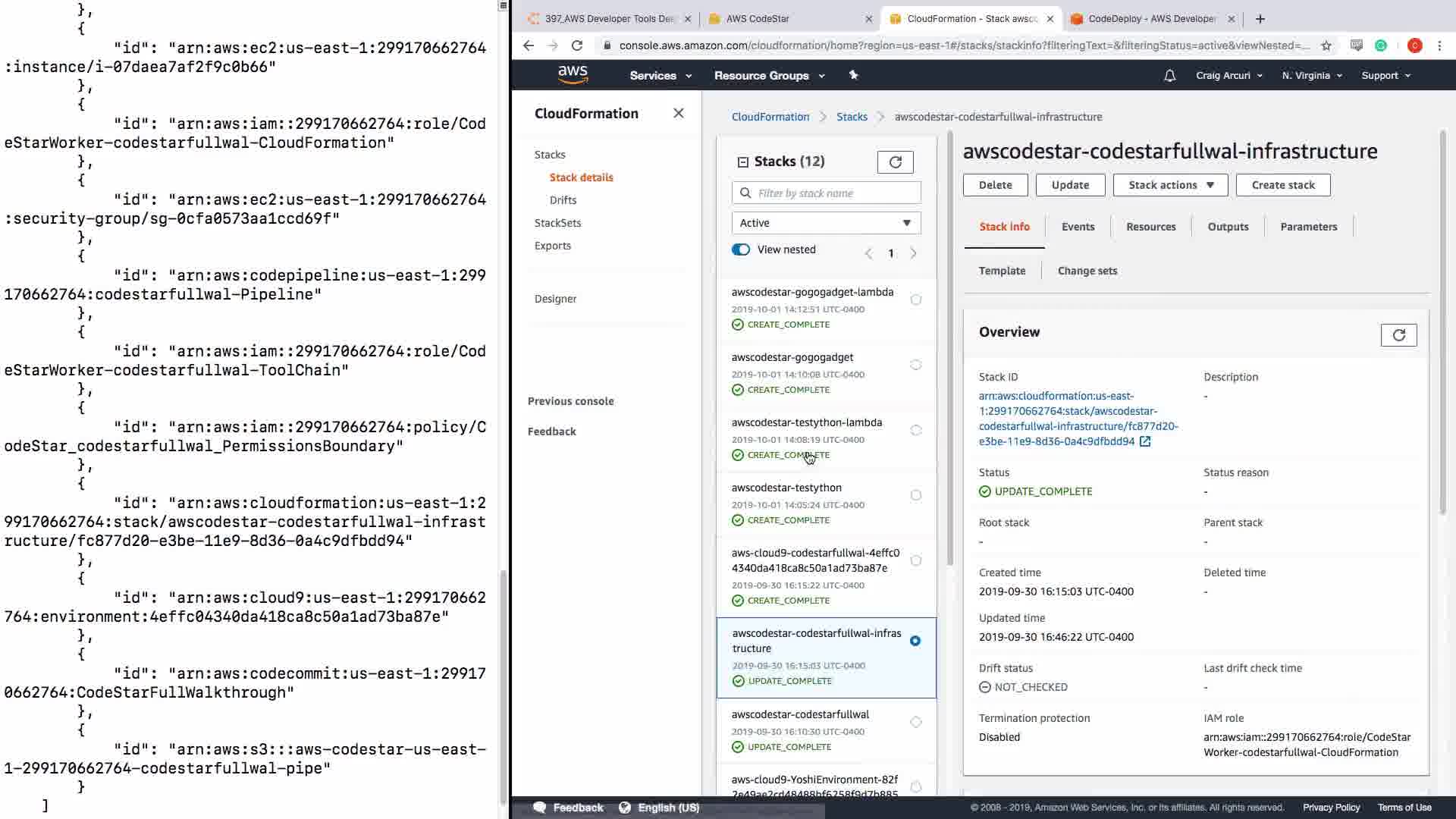This screenshot has width=1456, height=819.
Task: Refresh the Stacks list
Action: (895, 162)
